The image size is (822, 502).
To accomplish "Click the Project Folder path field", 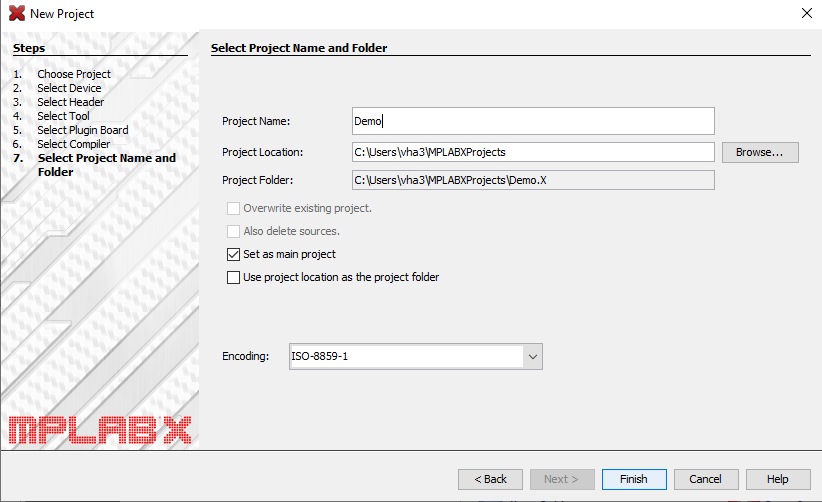I will click(x=533, y=180).
